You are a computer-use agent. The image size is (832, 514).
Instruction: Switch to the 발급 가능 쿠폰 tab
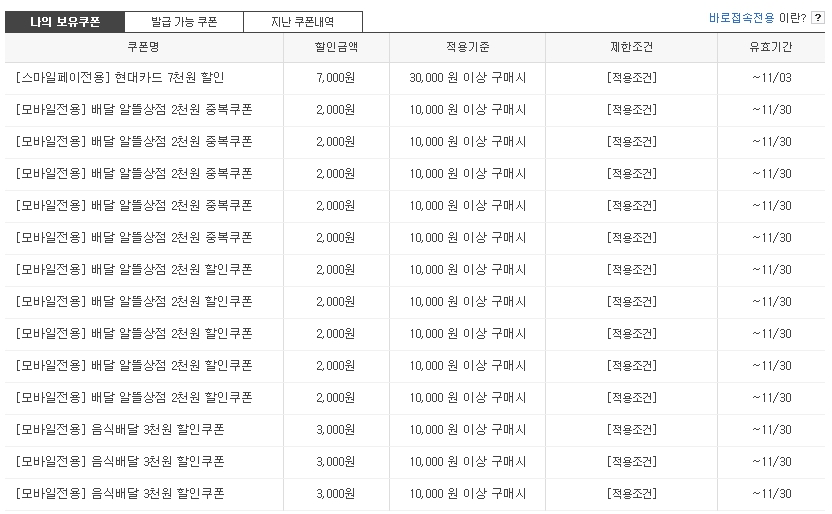pyautogui.click(x=184, y=22)
